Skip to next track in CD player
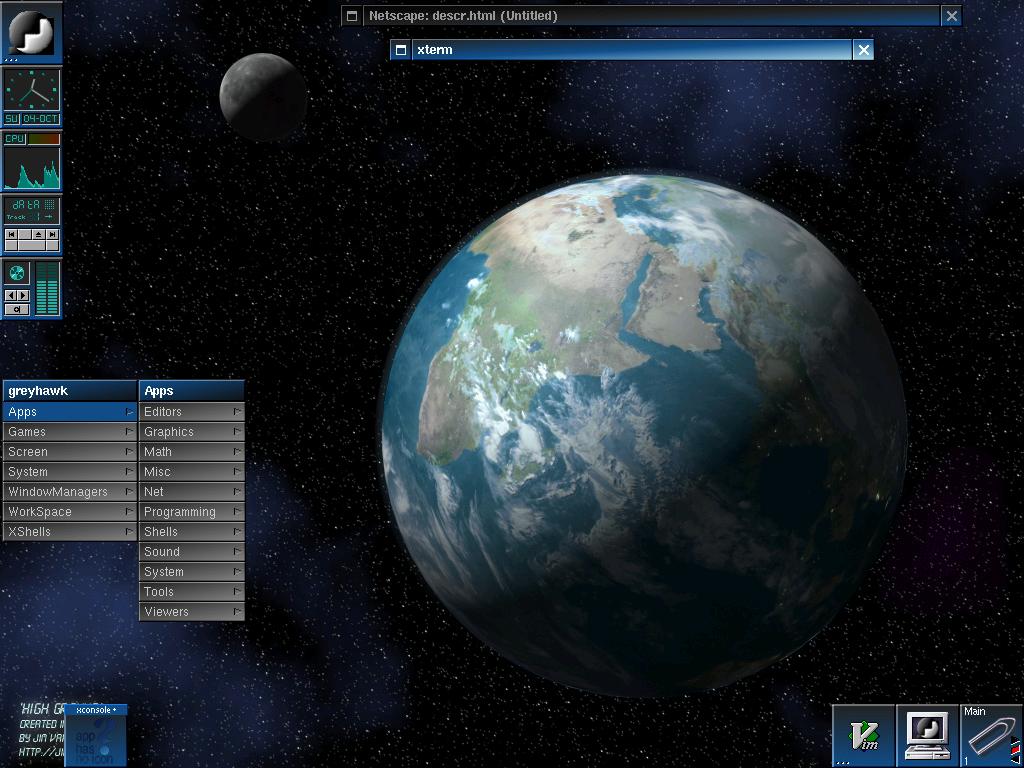 (x=52, y=234)
